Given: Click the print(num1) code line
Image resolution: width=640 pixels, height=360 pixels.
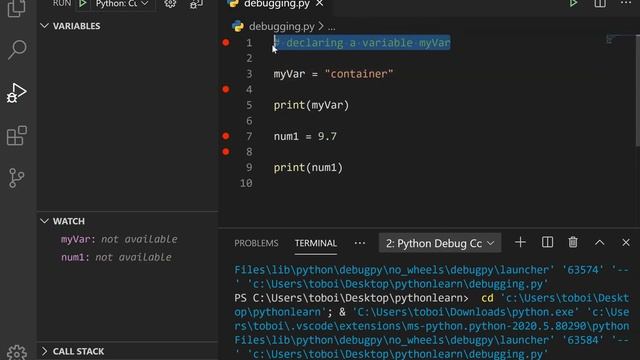Looking at the screenshot, I should tap(308, 168).
